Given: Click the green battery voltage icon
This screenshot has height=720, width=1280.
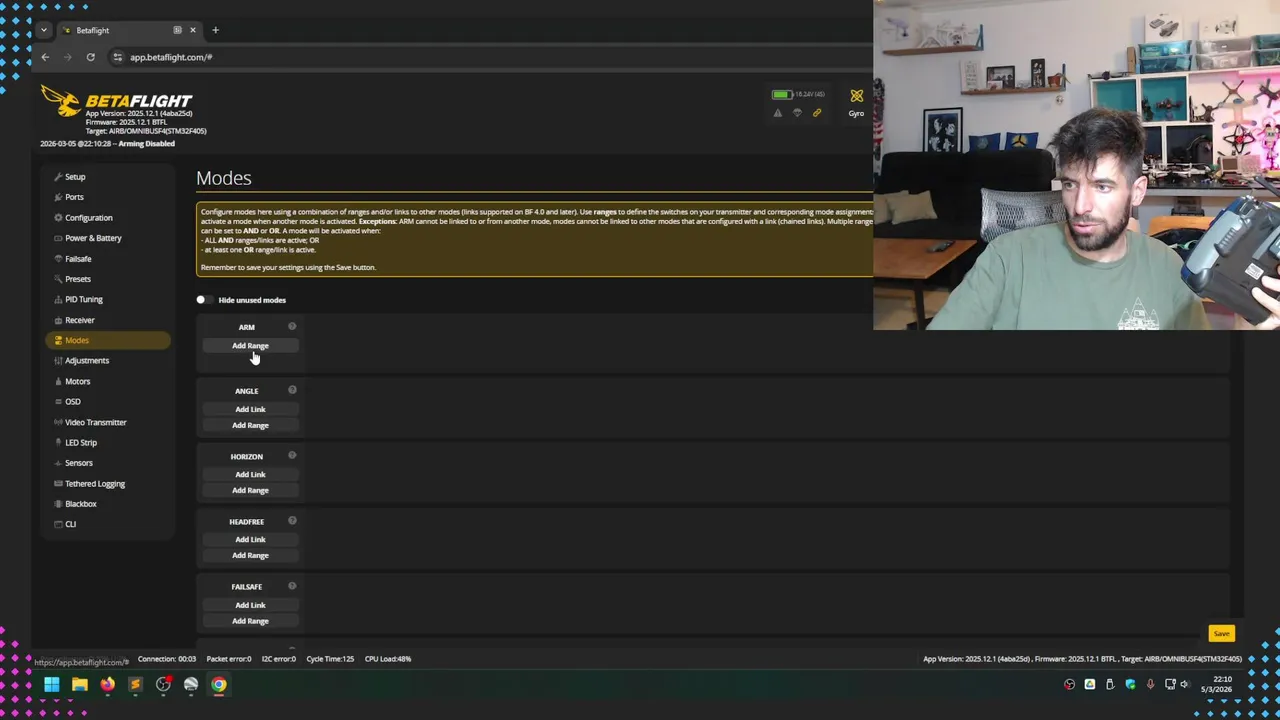Looking at the screenshot, I should (x=781, y=94).
